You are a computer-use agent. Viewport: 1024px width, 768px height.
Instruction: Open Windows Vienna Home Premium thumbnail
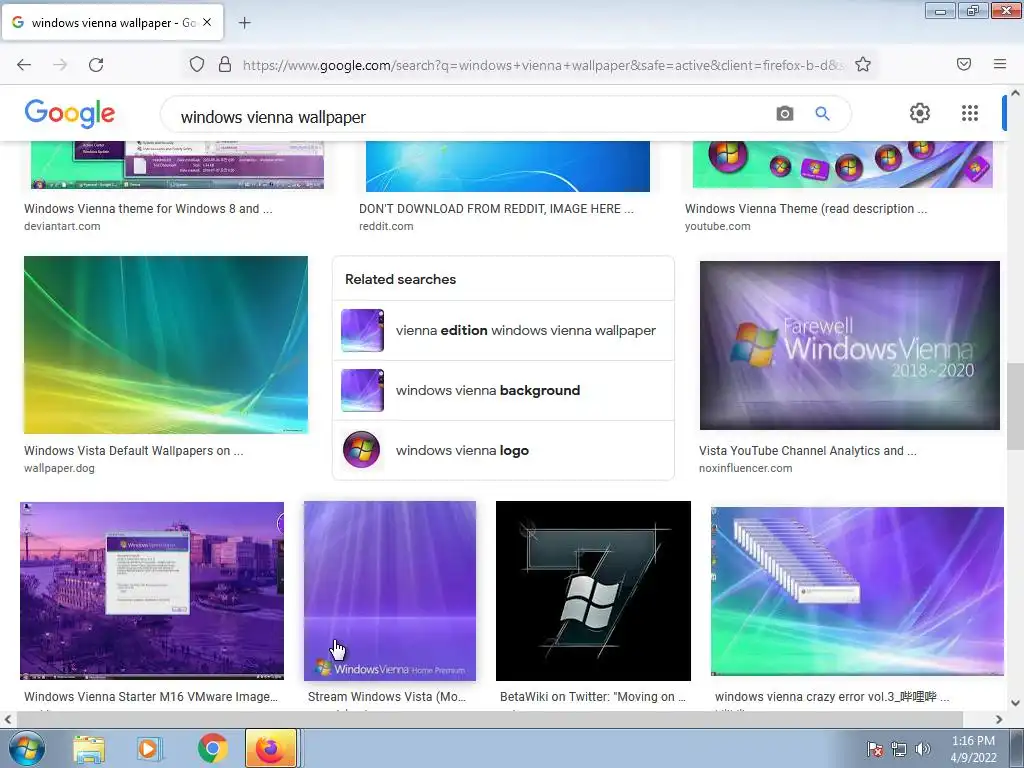(390, 591)
